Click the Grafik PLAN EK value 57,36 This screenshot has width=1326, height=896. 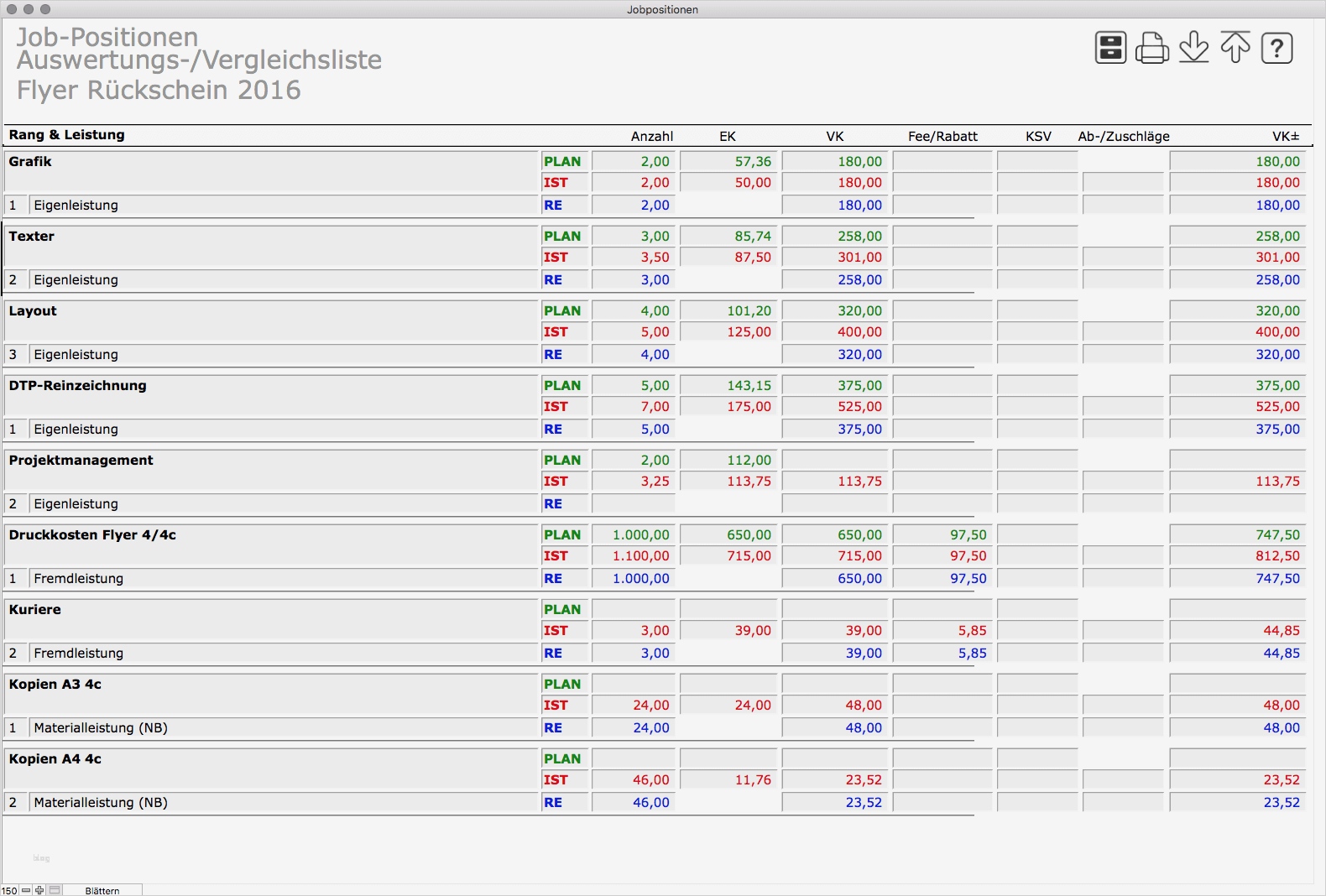[x=728, y=161]
